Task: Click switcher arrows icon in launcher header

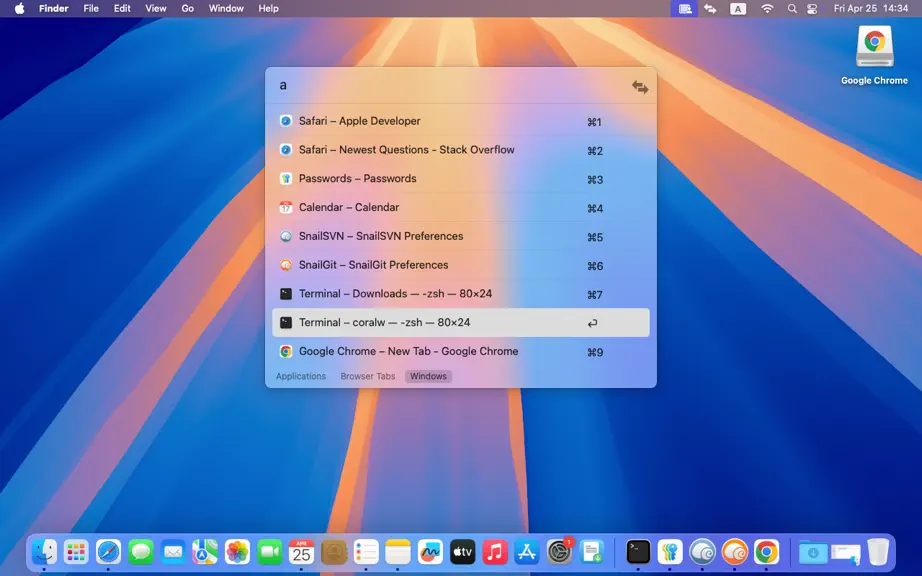Action: 640,87
